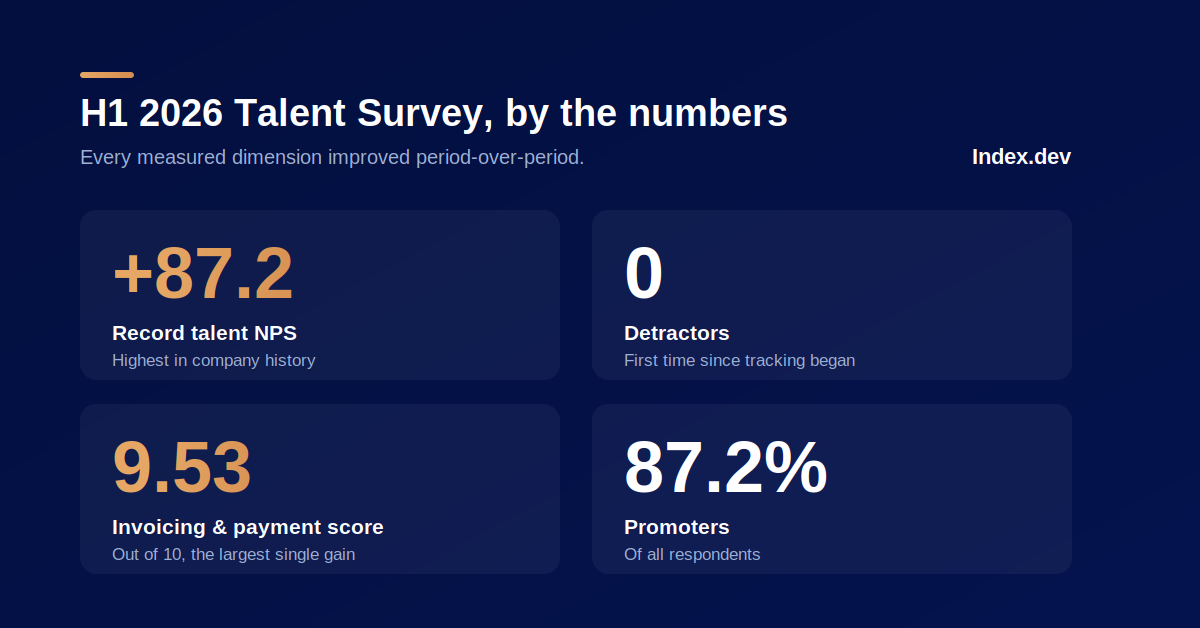1200x628 pixels.
Task: Open the Record talent NPS card
Action: click(320, 295)
